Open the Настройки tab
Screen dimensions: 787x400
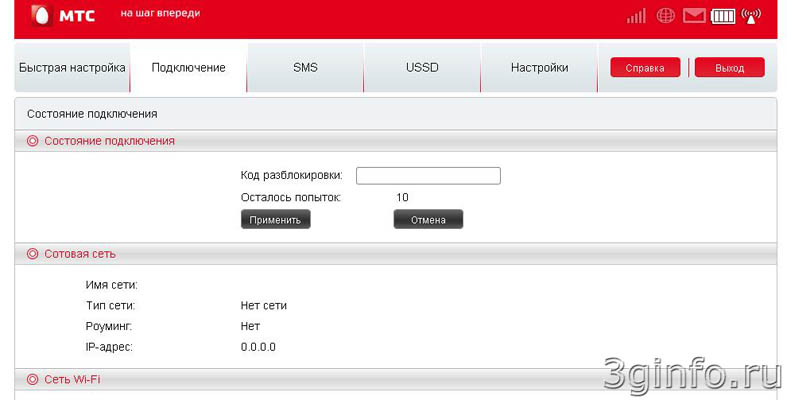pyautogui.click(x=539, y=68)
